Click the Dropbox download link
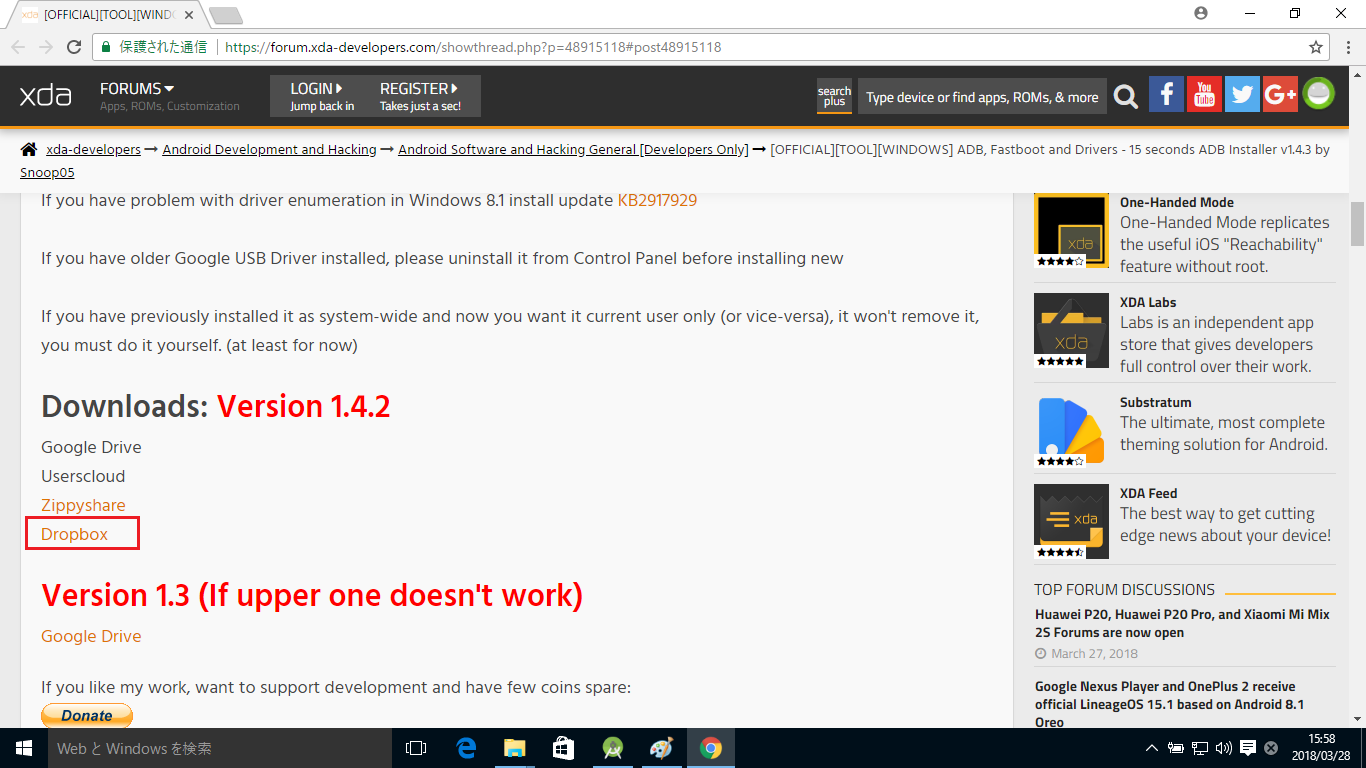1366x768 pixels. coord(74,534)
